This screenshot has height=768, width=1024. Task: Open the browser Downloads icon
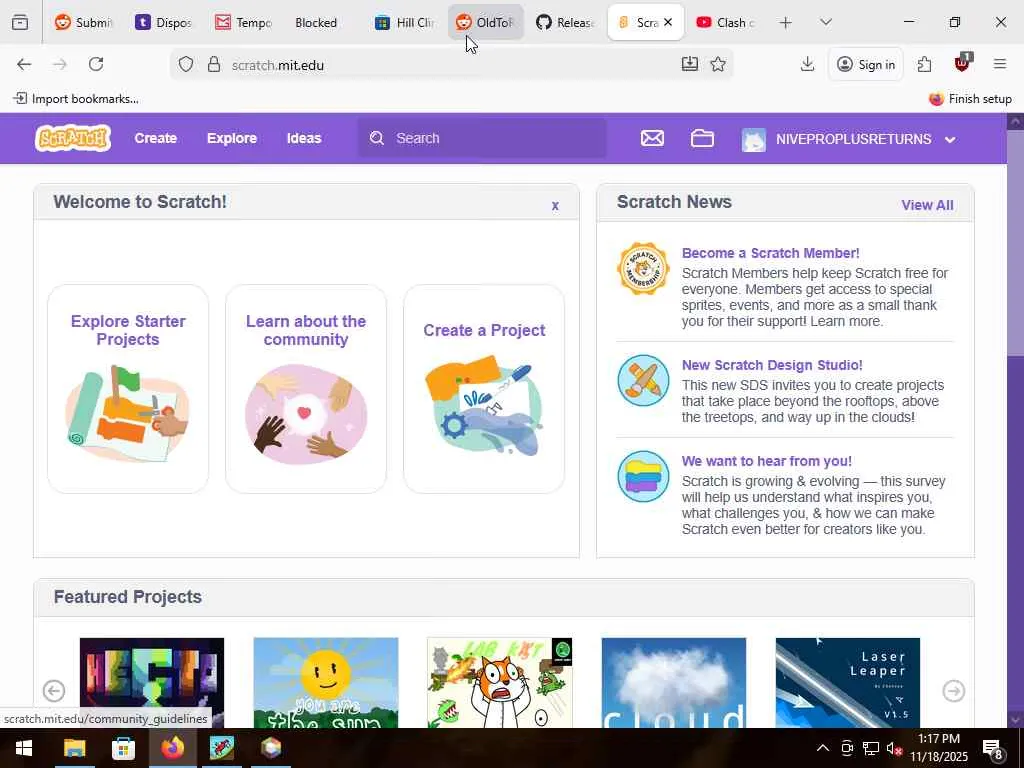pyautogui.click(x=807, y=64)
